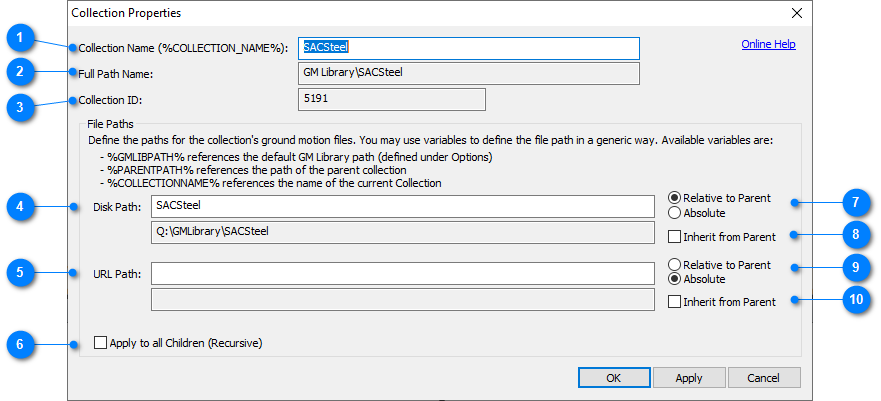Click numbered callout marker 9

point(856,267)
